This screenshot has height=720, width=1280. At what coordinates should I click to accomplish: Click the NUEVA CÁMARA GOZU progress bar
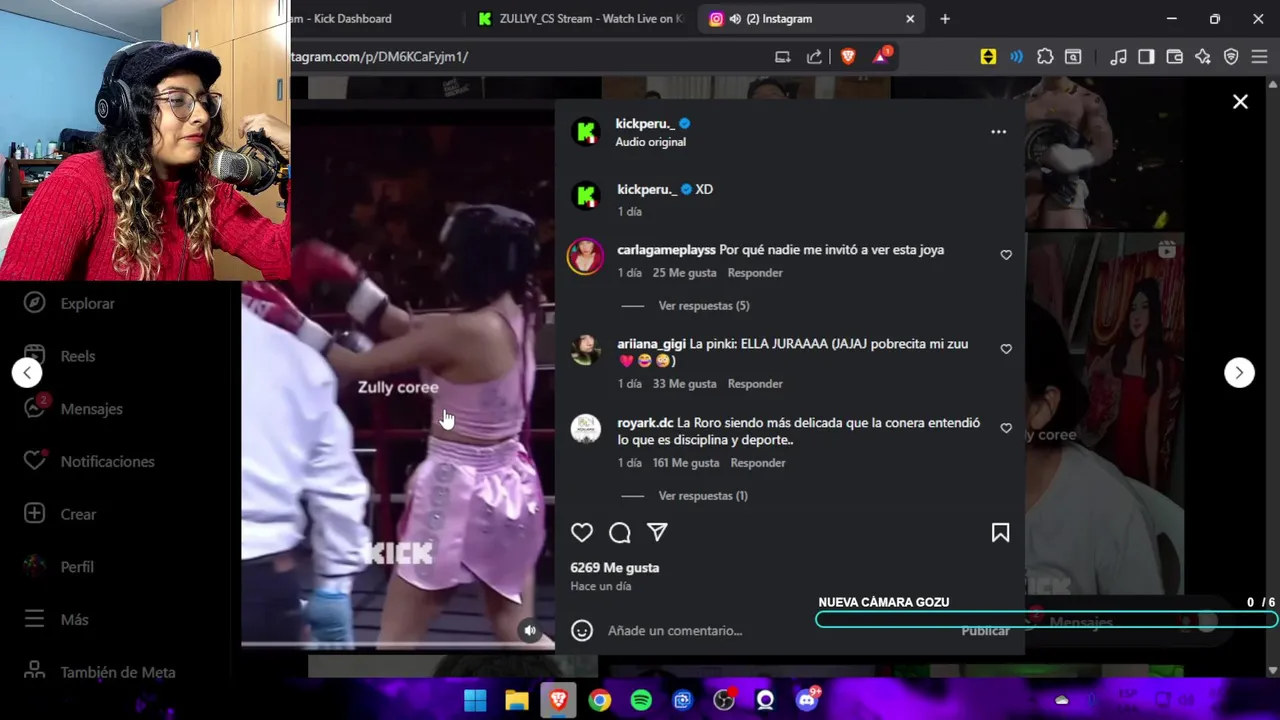pos(1047,620)
